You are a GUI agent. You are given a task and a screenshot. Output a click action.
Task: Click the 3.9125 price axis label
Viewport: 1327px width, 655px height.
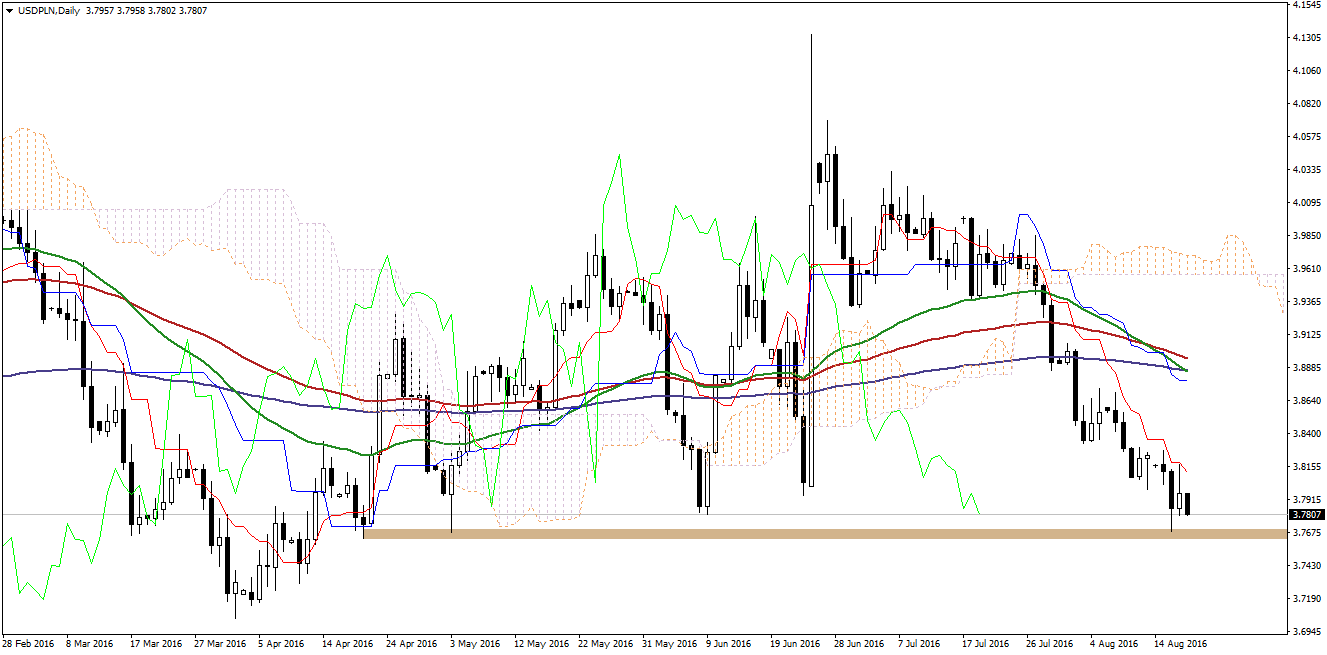click(1306, 335)
